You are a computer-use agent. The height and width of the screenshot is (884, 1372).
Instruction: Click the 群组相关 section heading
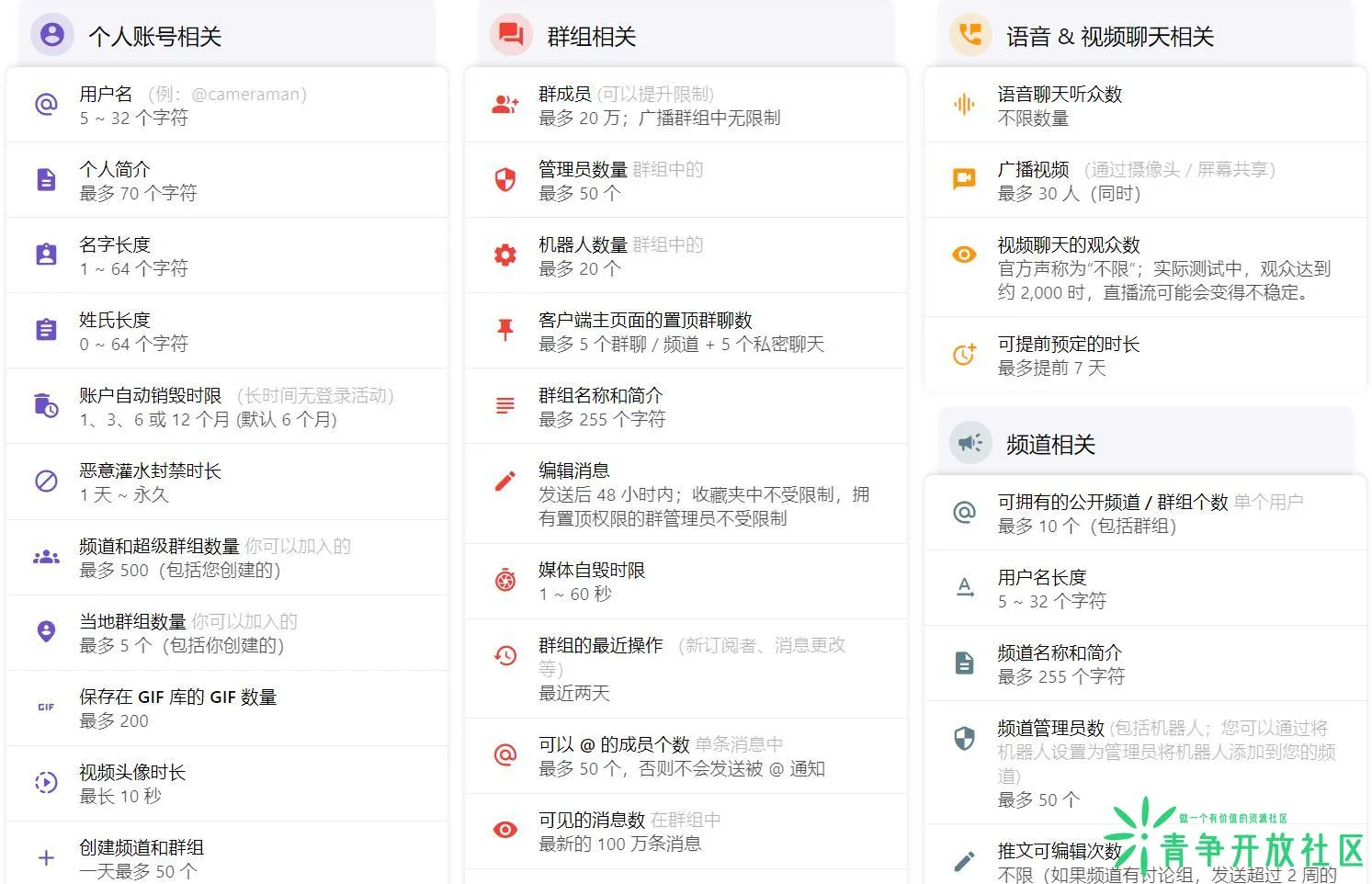pos(592,36)
